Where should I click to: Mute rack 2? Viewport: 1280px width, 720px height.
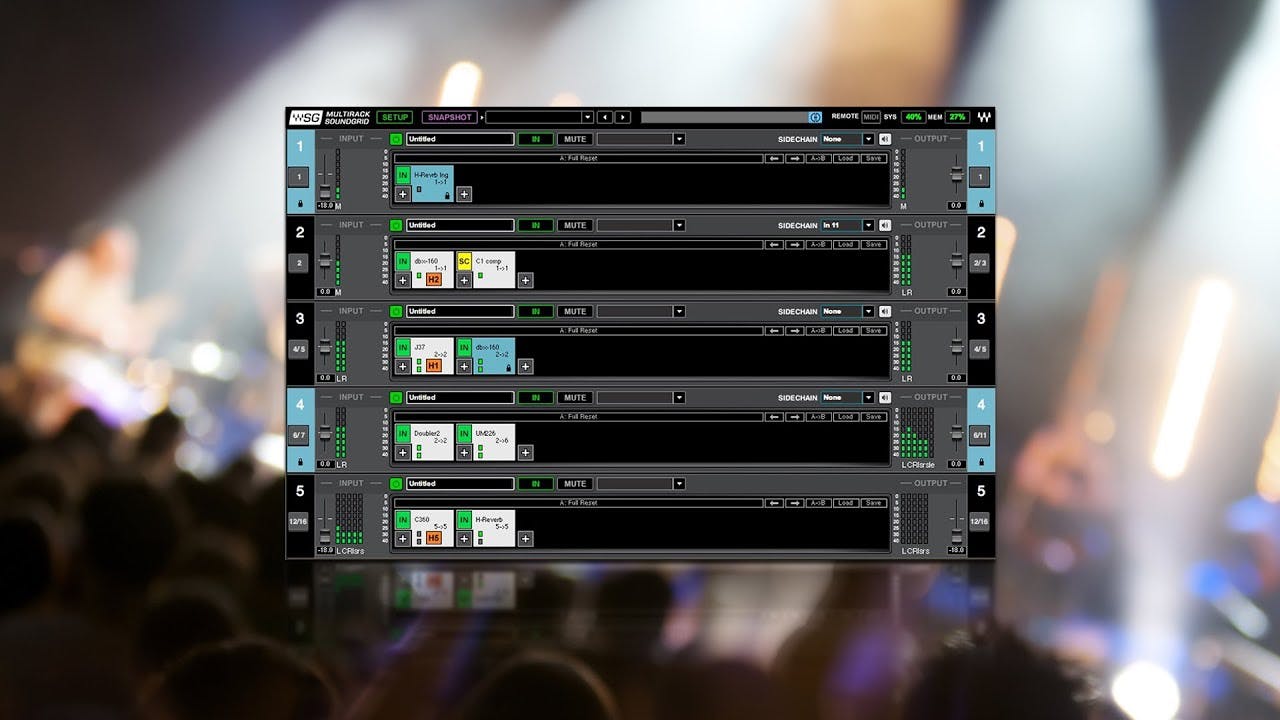pos(573,225)
